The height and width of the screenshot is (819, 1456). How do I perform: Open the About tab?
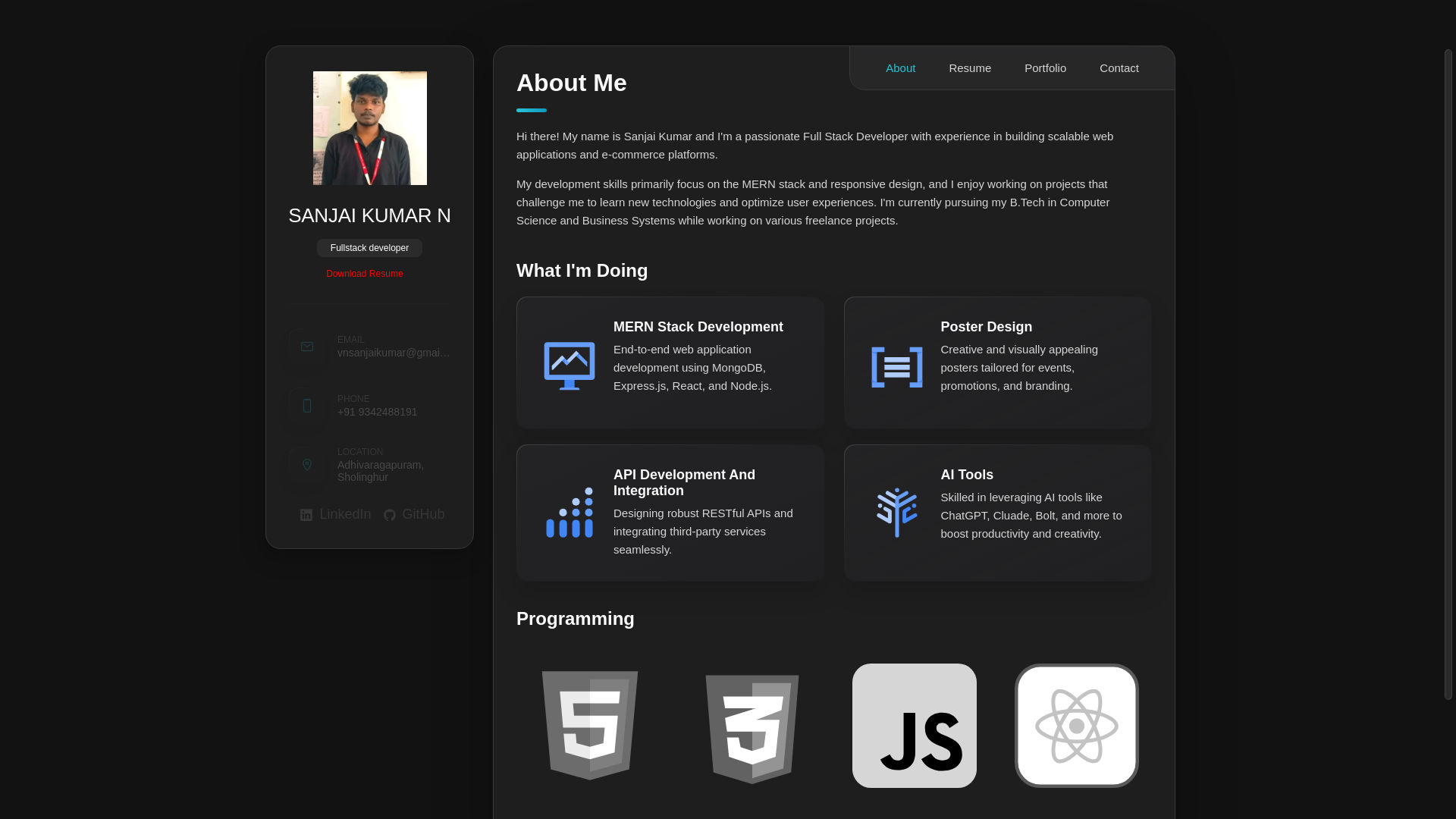[900, 68]
